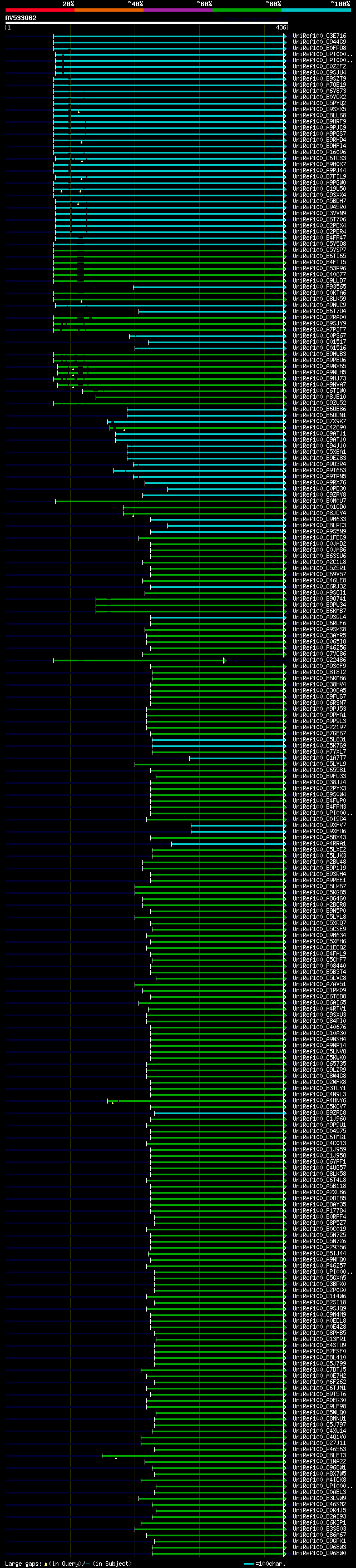The image size is (356, 1568).
Task: Choose the UniRef100_B7FIL9 entry
Action: click(x=319, y=176)
